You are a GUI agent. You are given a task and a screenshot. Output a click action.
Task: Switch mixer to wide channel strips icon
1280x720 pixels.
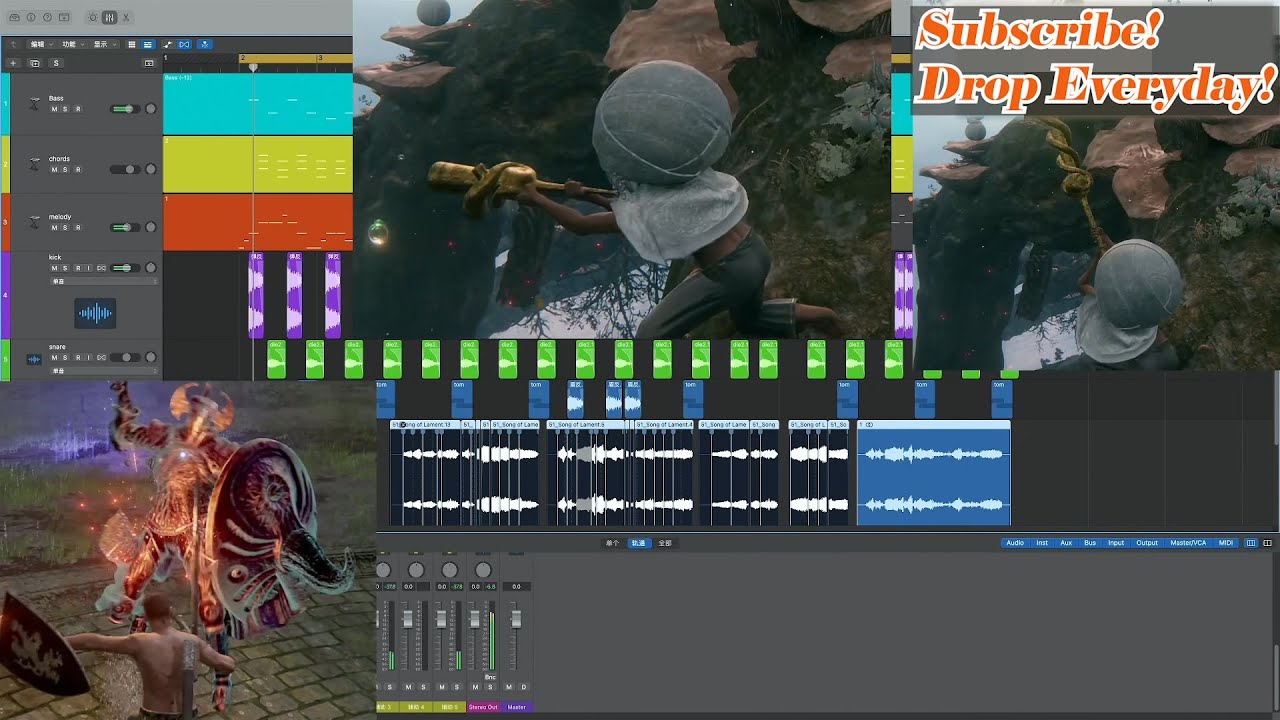1267,543
